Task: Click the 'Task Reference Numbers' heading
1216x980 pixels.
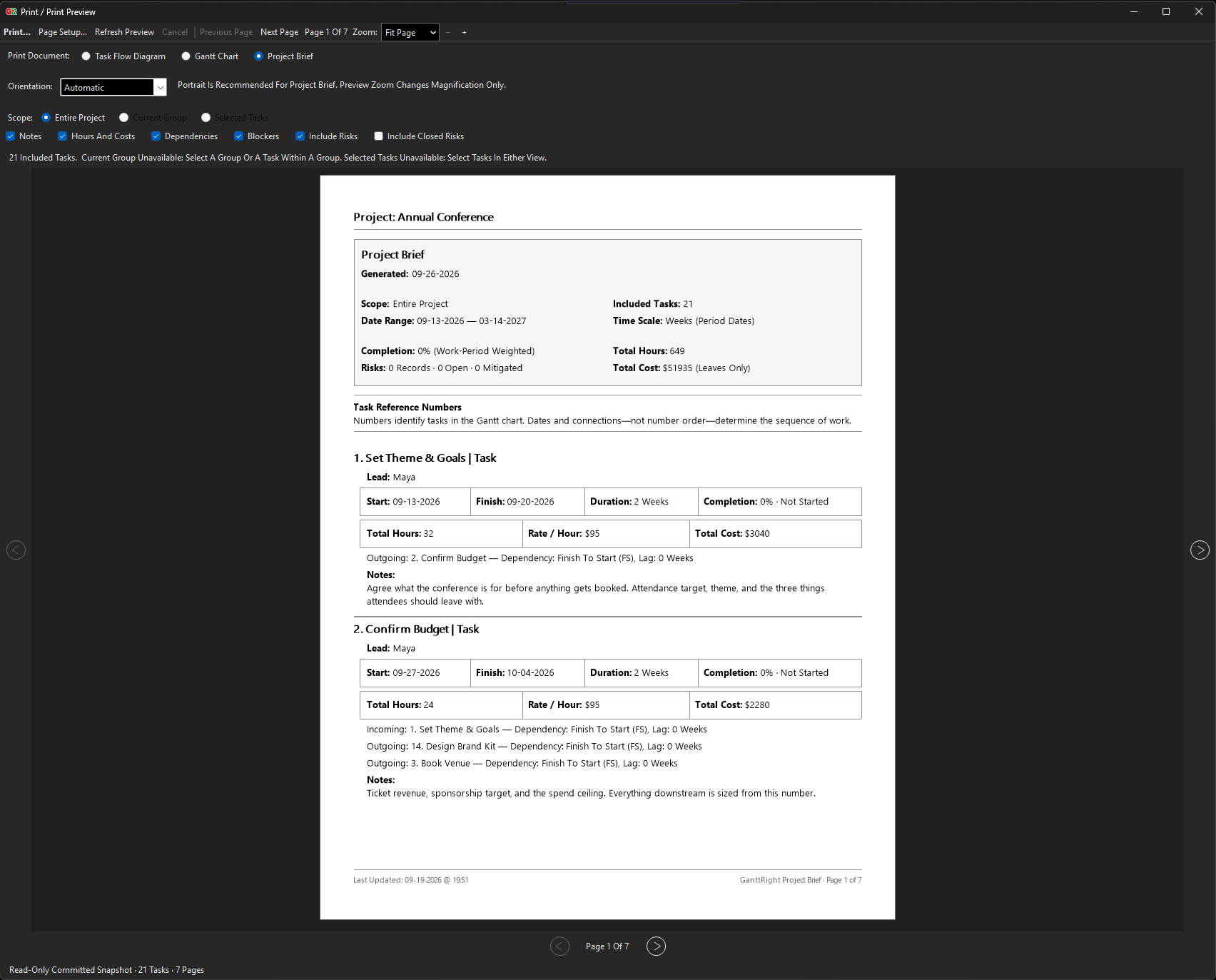Action: [x=407, y=408]
